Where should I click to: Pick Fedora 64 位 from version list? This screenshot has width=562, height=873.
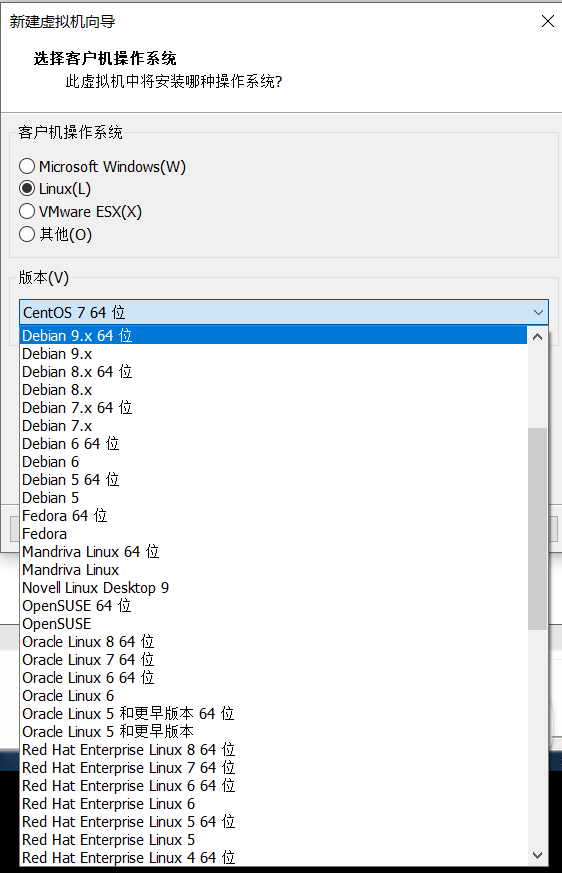click(x=273, y=516)
